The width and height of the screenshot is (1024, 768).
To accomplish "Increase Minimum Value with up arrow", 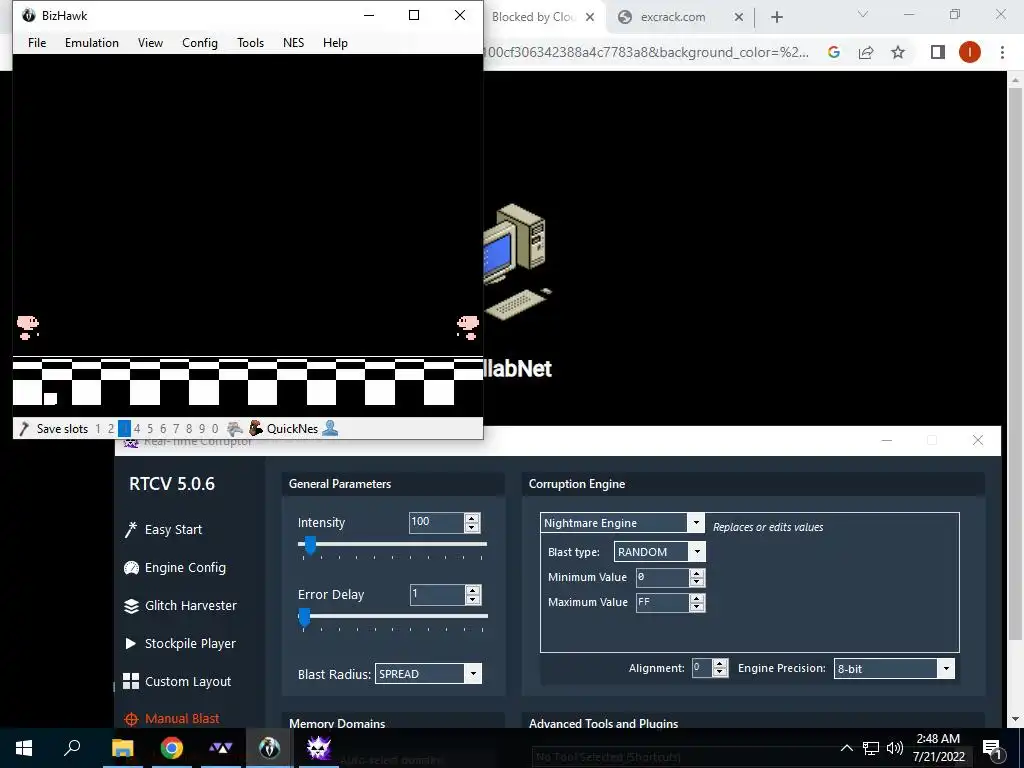I will click(697, 573).
